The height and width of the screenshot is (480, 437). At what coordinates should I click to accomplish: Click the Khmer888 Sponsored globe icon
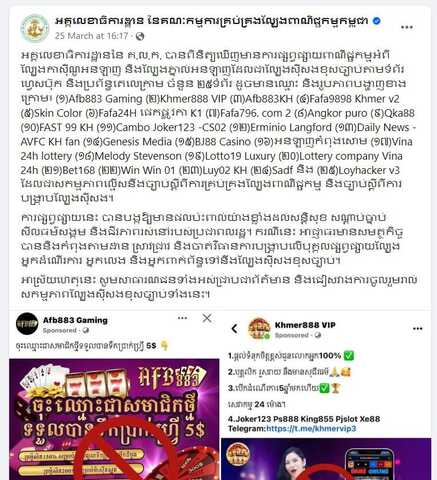coord(318,335)
